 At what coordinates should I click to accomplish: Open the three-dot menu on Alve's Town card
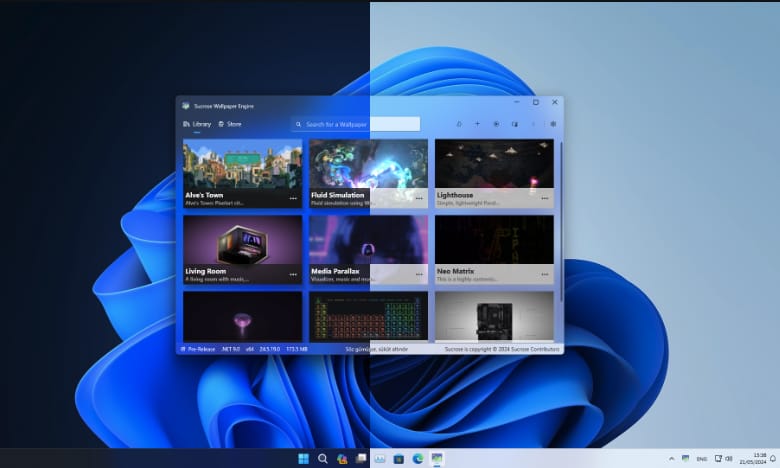click(x=293, y=198)
